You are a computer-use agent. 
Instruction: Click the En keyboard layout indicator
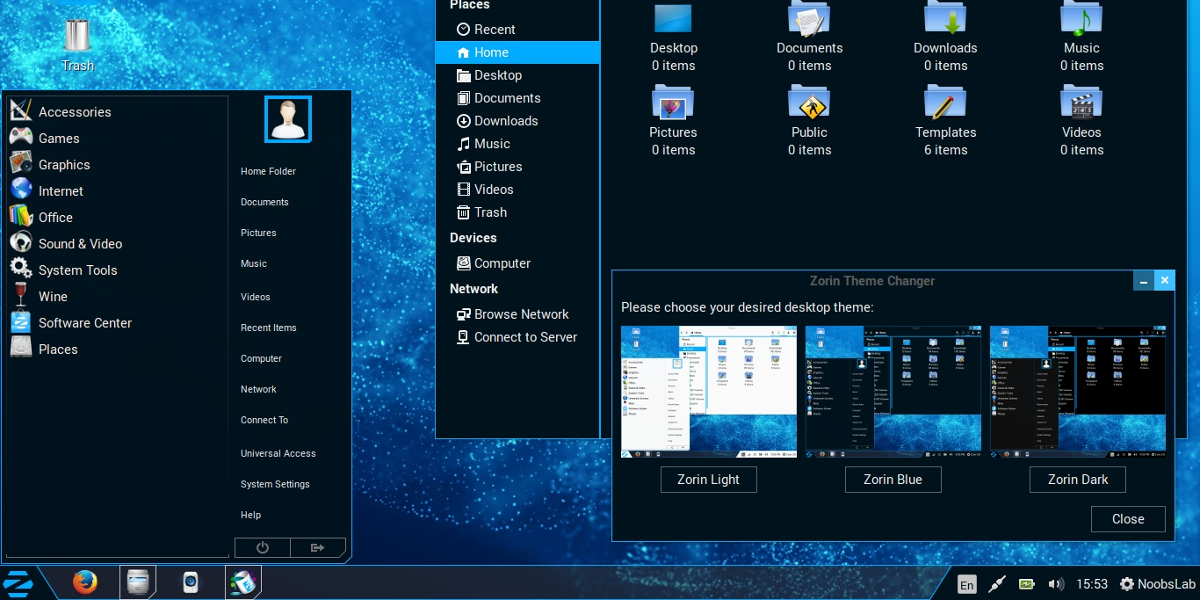tap(966, 584)
